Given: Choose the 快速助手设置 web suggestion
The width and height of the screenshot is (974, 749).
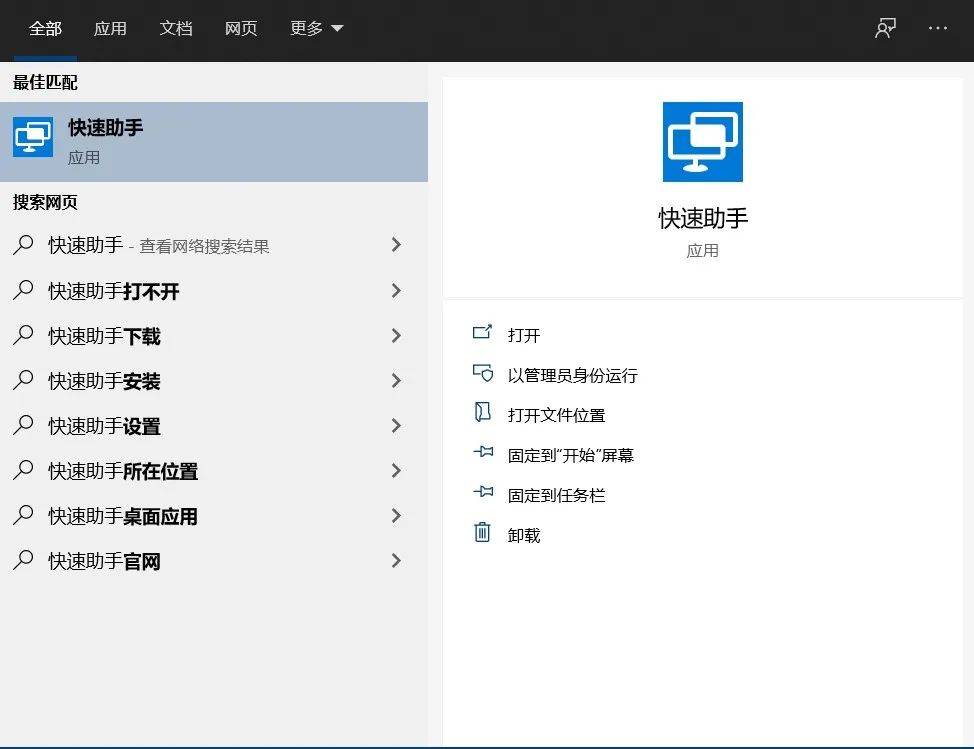Looking at the screenshot, I should (104, 426).
